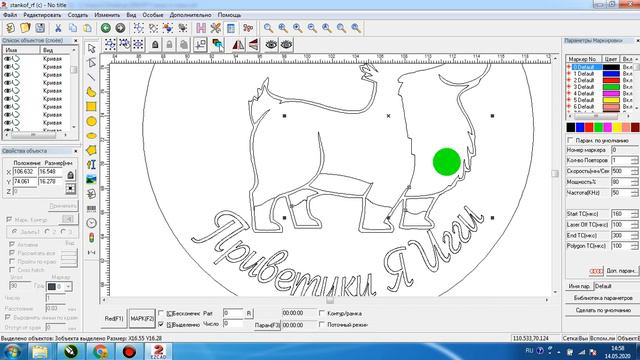Select the Node edit tool
Screen dimensions: 640x360
pyautogui.click(x=91, y=62)
